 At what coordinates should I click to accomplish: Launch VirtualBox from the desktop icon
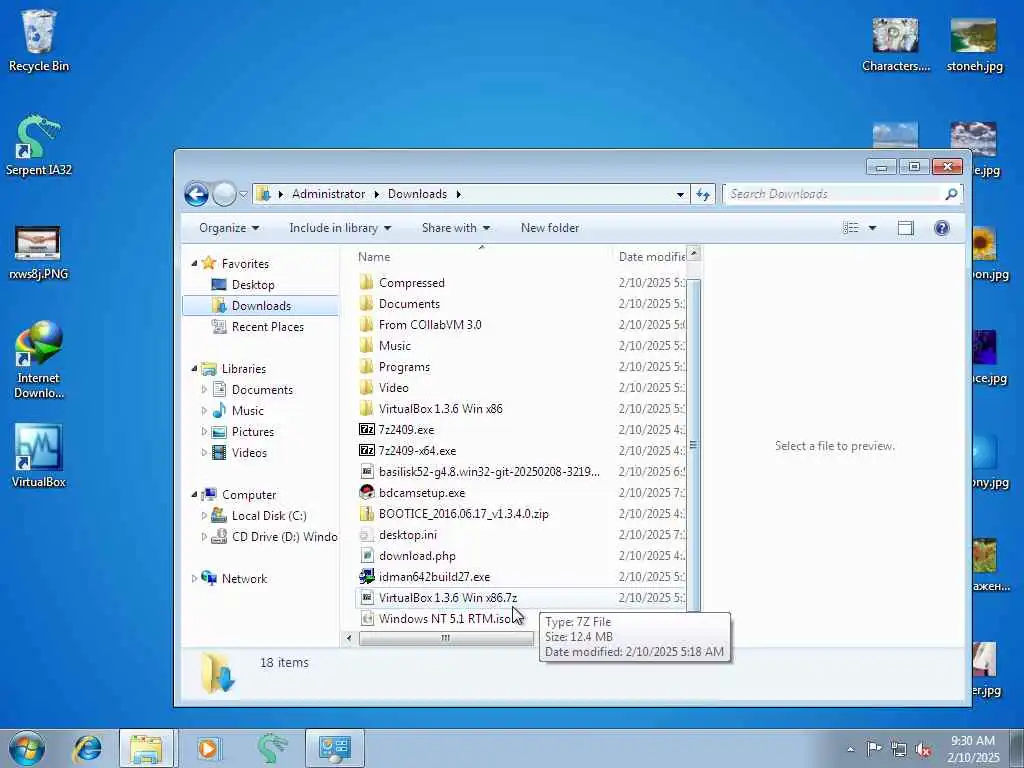39,456
